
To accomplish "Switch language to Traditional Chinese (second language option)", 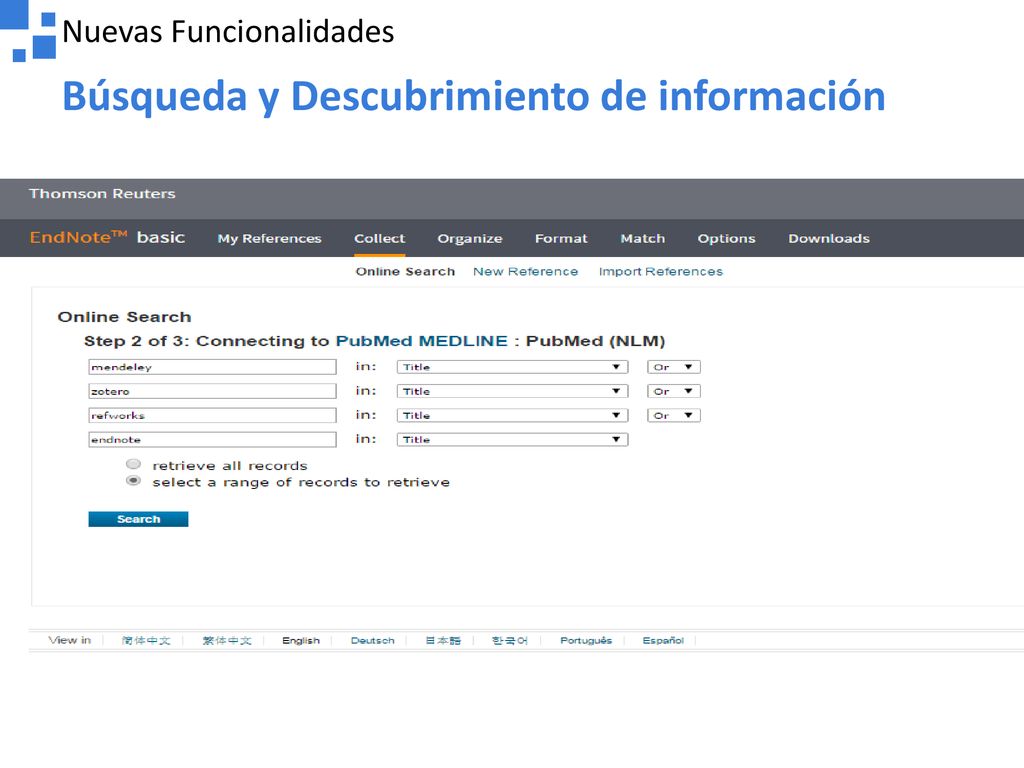I will tap(227, 641).
